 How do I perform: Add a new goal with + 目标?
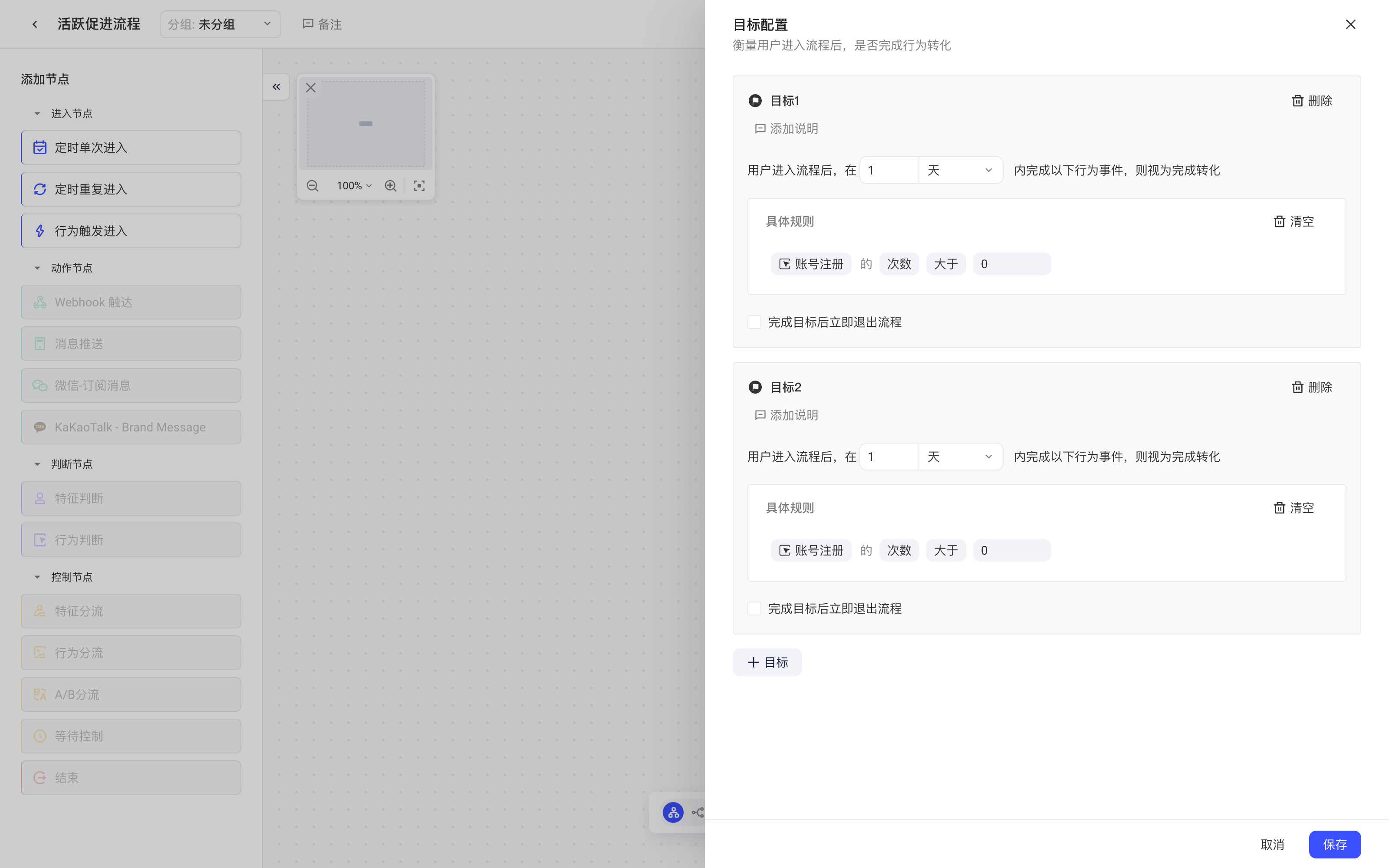(767, 662)
